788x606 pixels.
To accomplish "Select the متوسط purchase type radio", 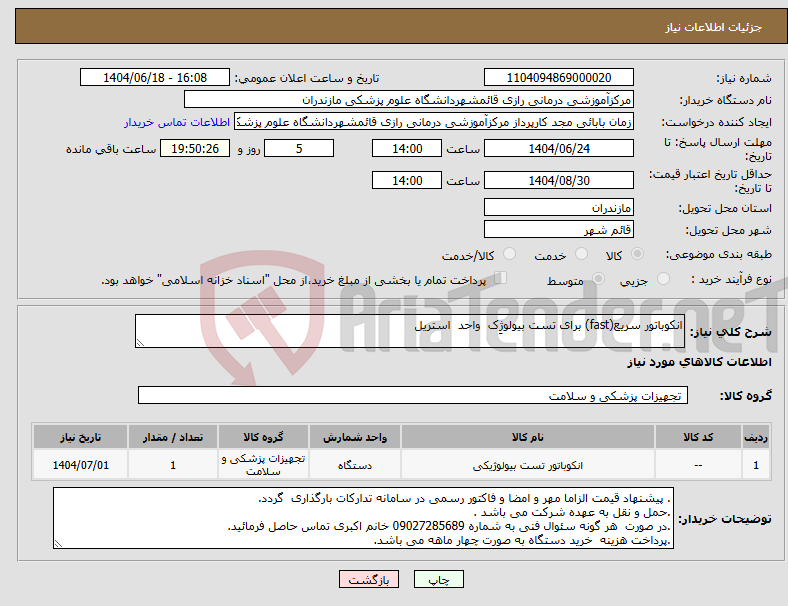I will click(x=598, y=279).
